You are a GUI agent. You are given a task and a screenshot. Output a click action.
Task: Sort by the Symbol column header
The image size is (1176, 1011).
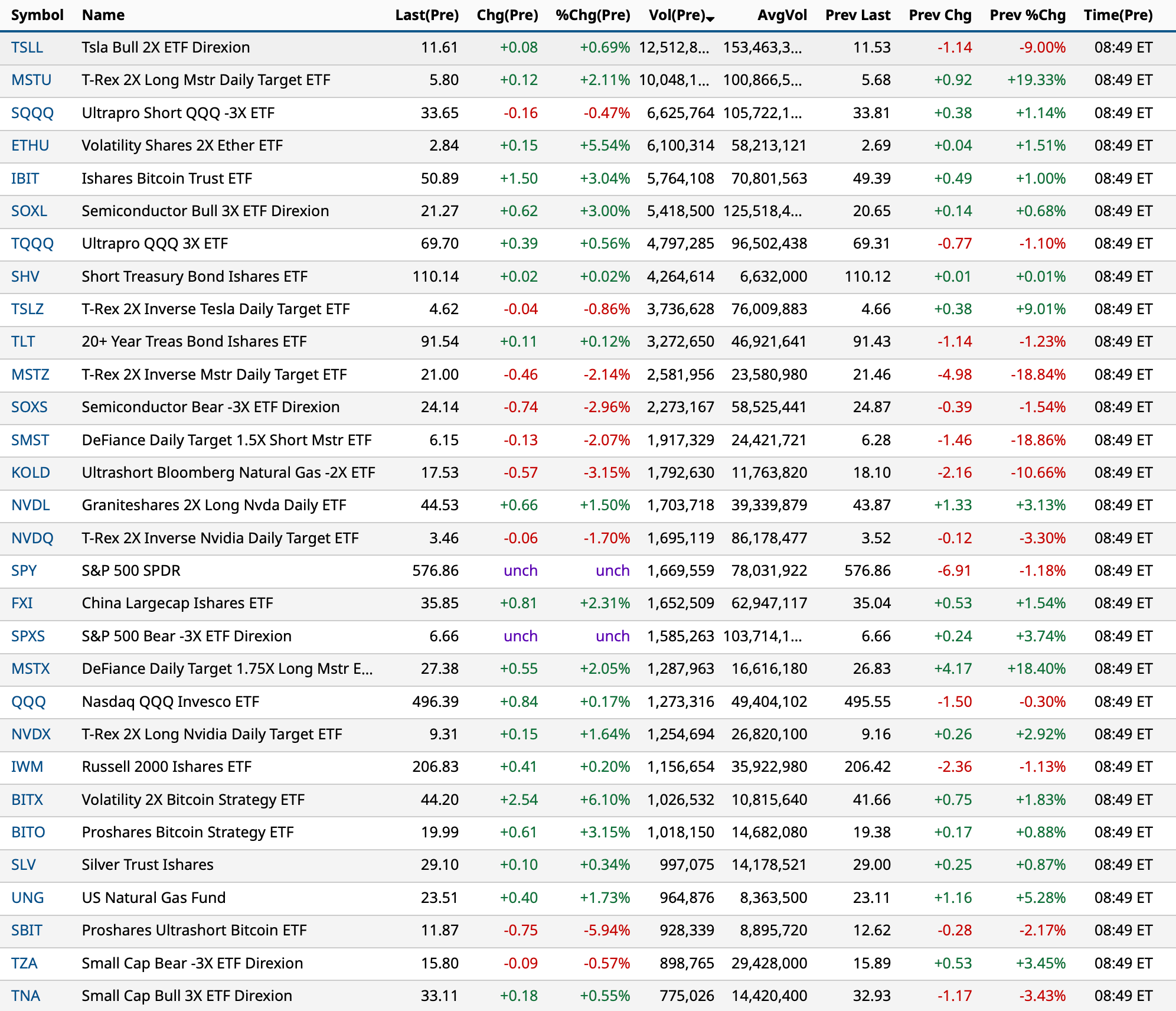coord(37,15)
